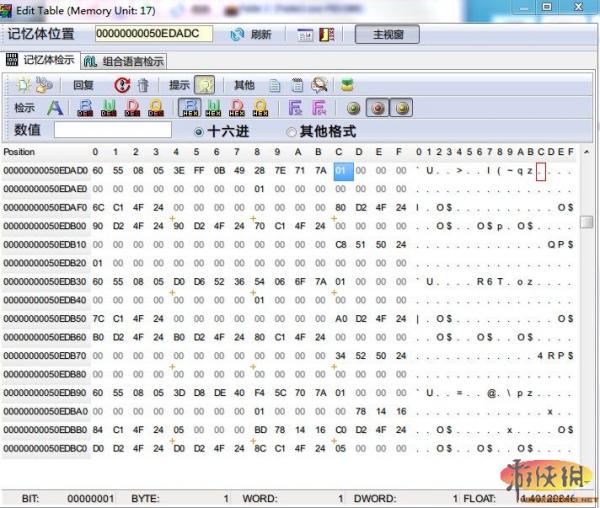Click the 数值 value input field
This screenshot has height=508, width=600.
pos(113,130)
